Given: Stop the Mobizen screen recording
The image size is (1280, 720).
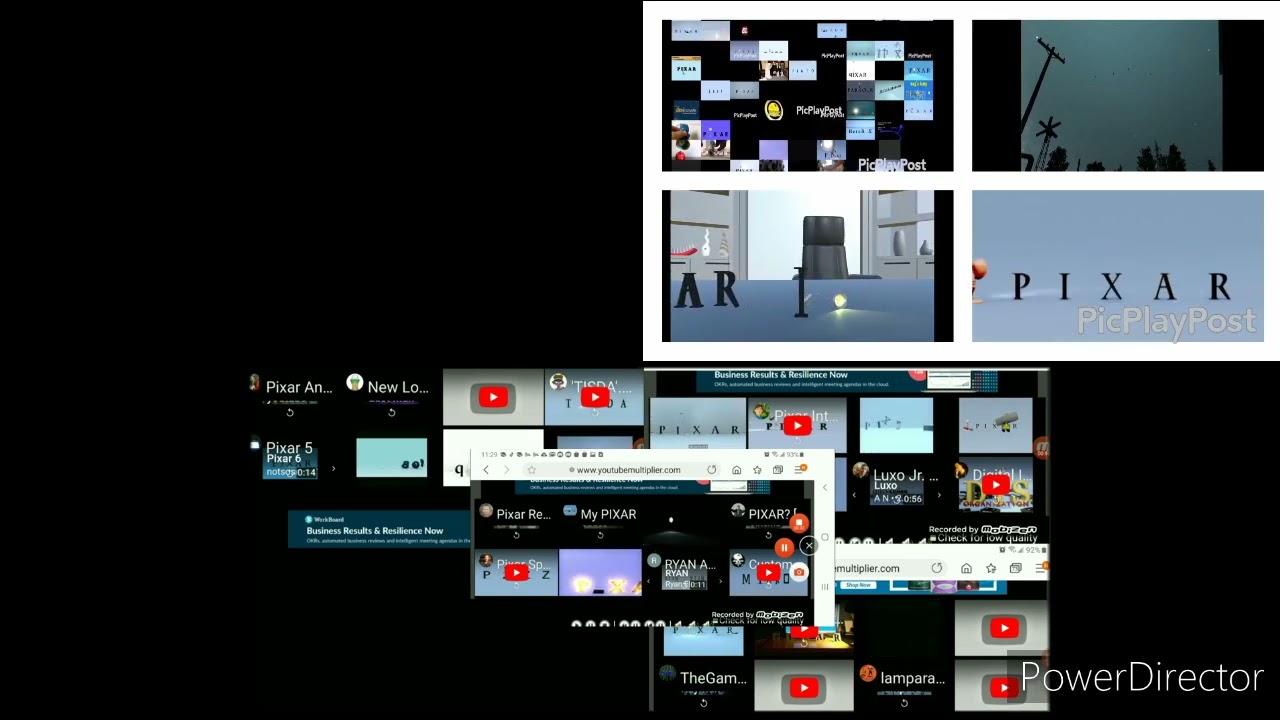Looking at the screenshot, I should (798, 523).
